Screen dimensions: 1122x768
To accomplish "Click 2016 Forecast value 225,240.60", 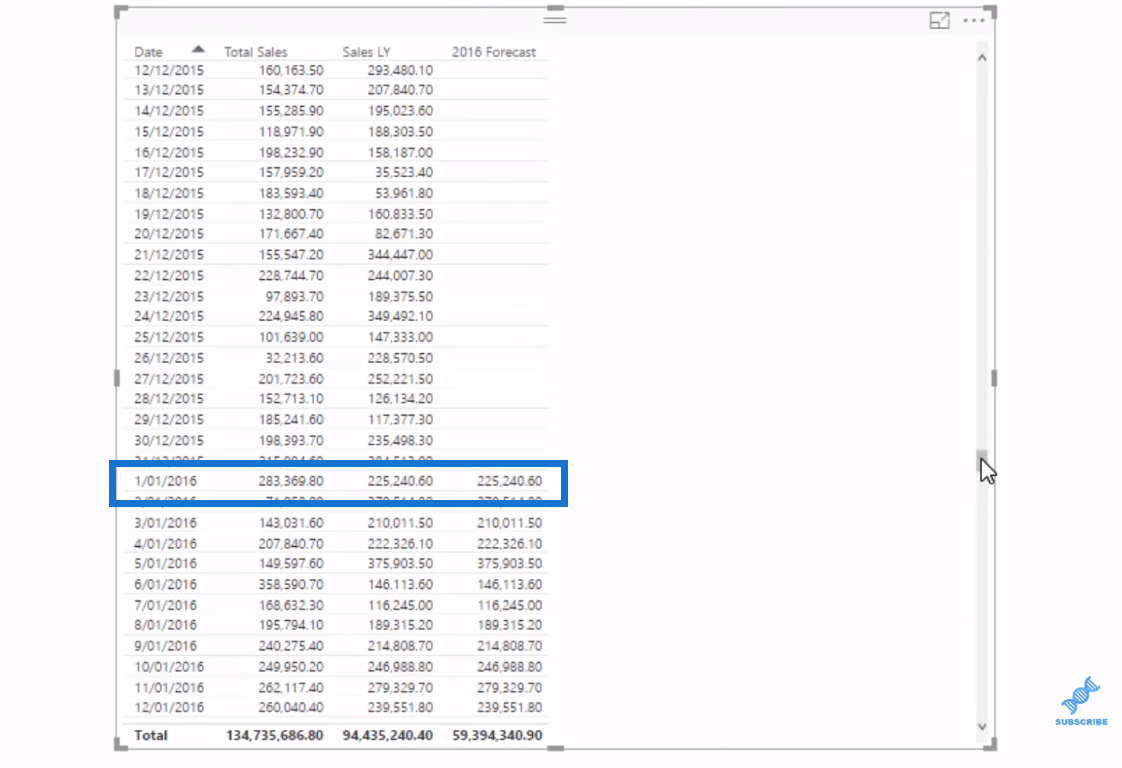I will click(x=509, y=481).
